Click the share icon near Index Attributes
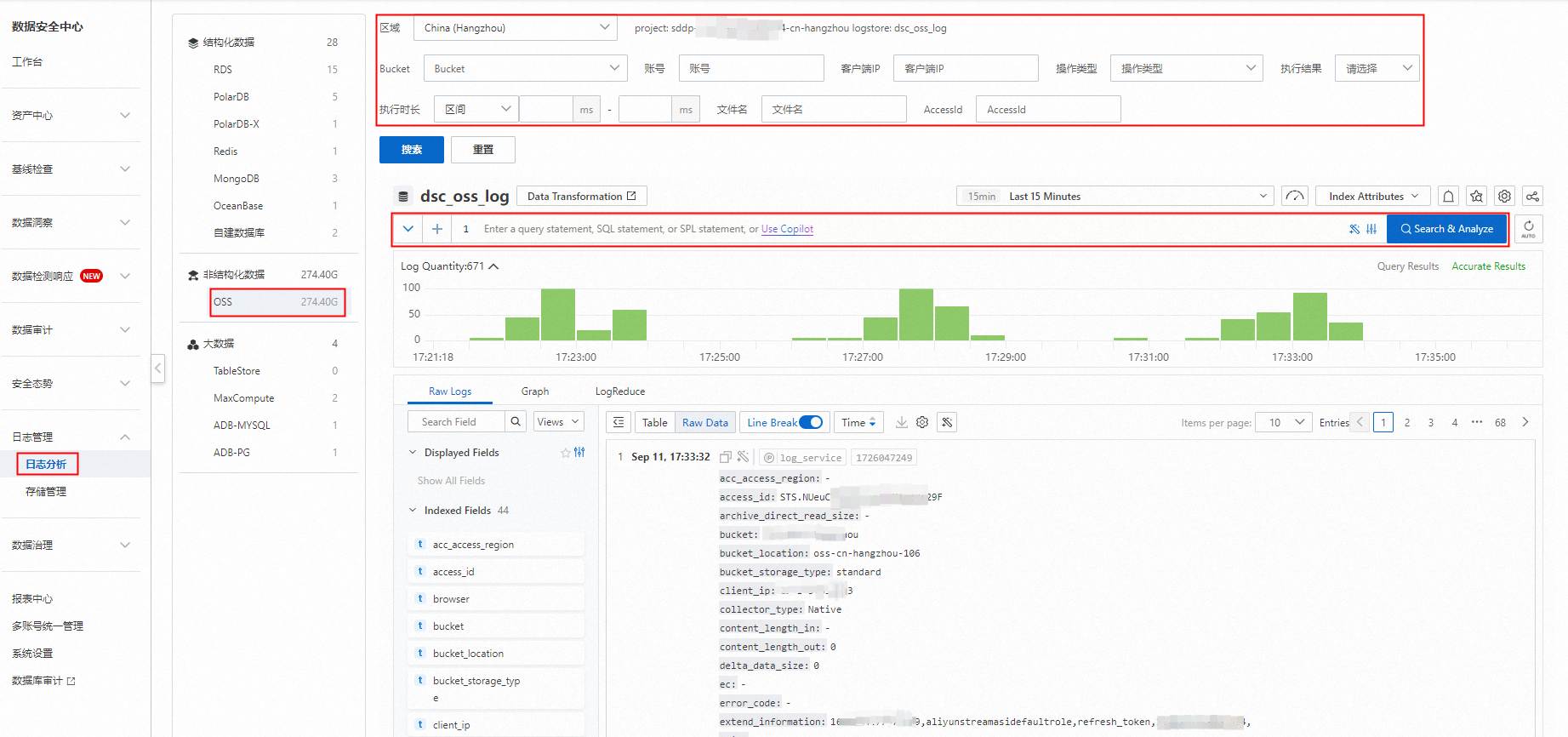Screen dimensions: 1568x737 tap(1532, 197)
